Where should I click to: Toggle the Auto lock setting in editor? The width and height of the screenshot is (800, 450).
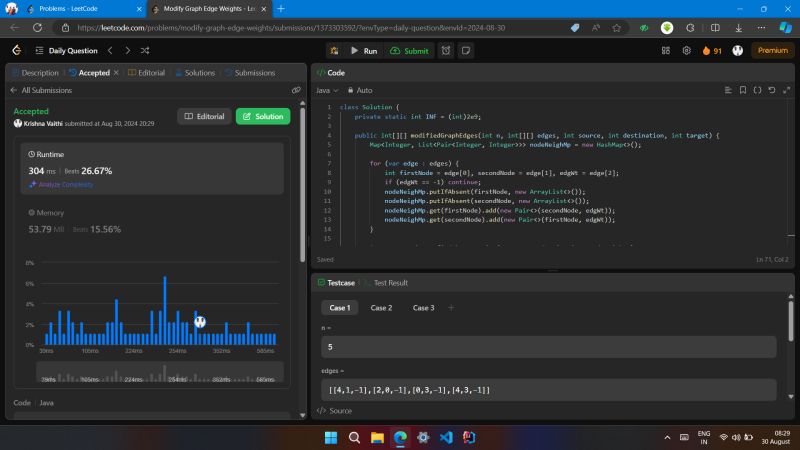click(358, 90)
